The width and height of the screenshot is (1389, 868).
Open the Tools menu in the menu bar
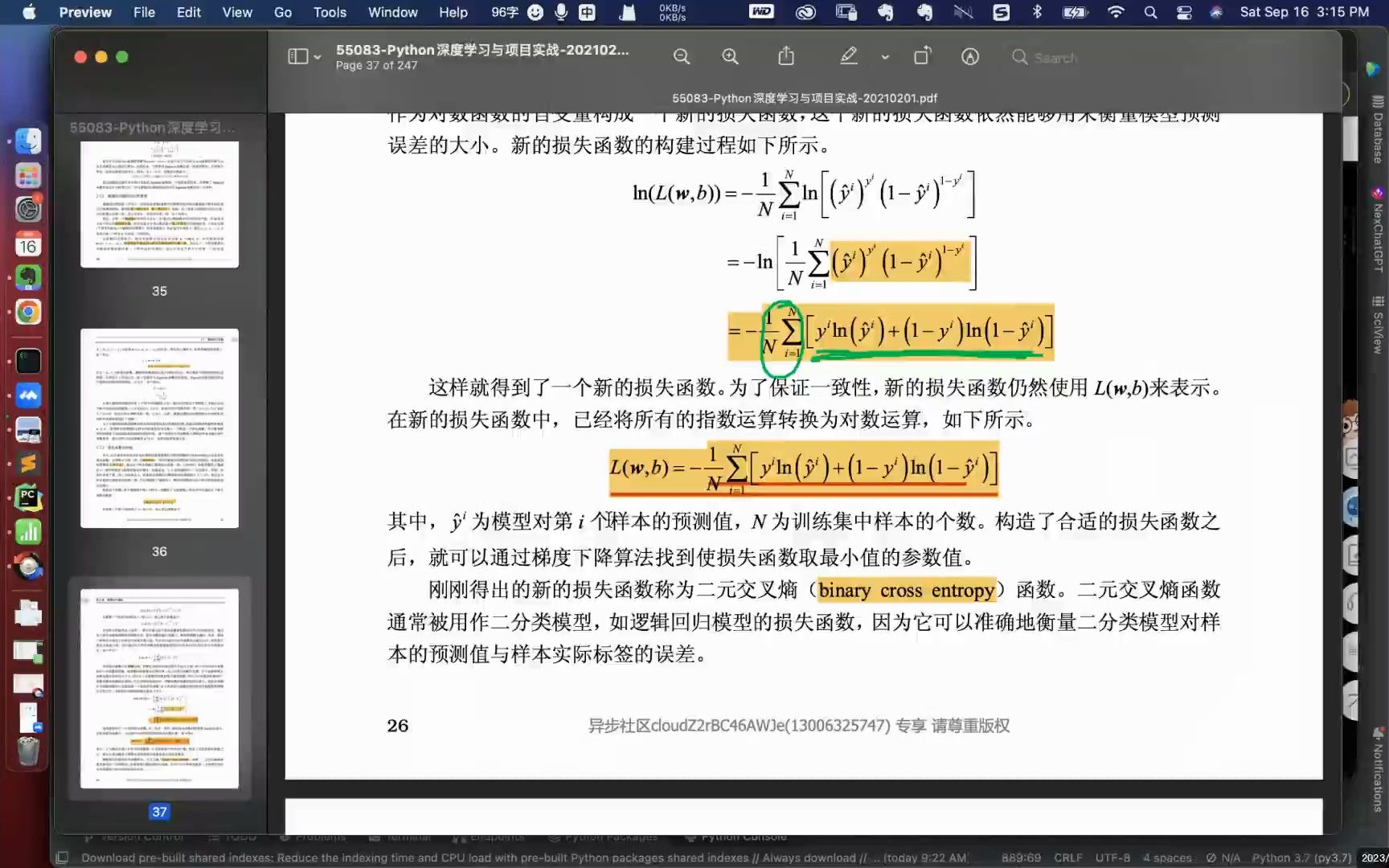tap(329, 12)
